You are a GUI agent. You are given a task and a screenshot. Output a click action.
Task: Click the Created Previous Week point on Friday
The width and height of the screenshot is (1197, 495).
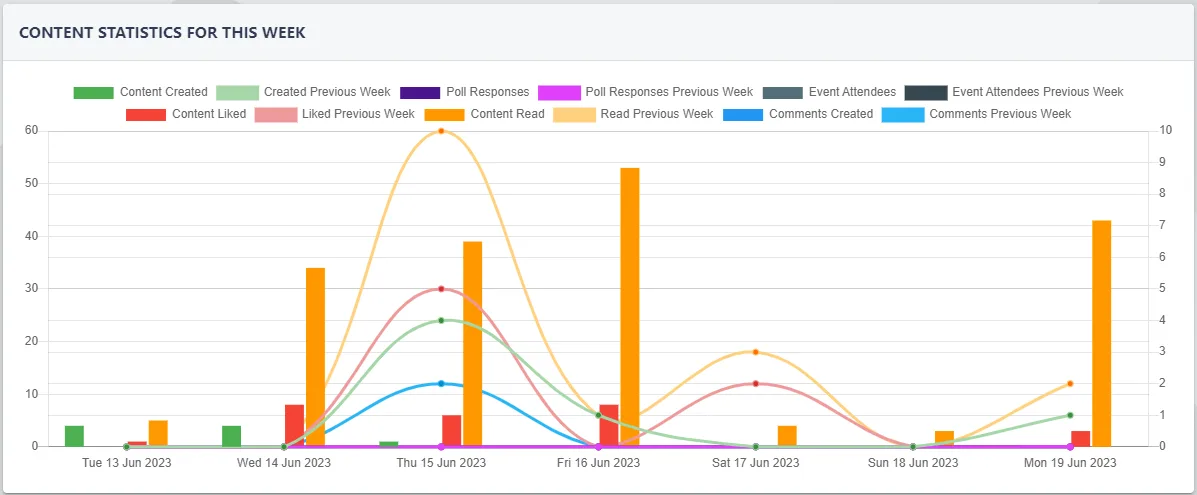pyautogui.click(x=598, y=416)
